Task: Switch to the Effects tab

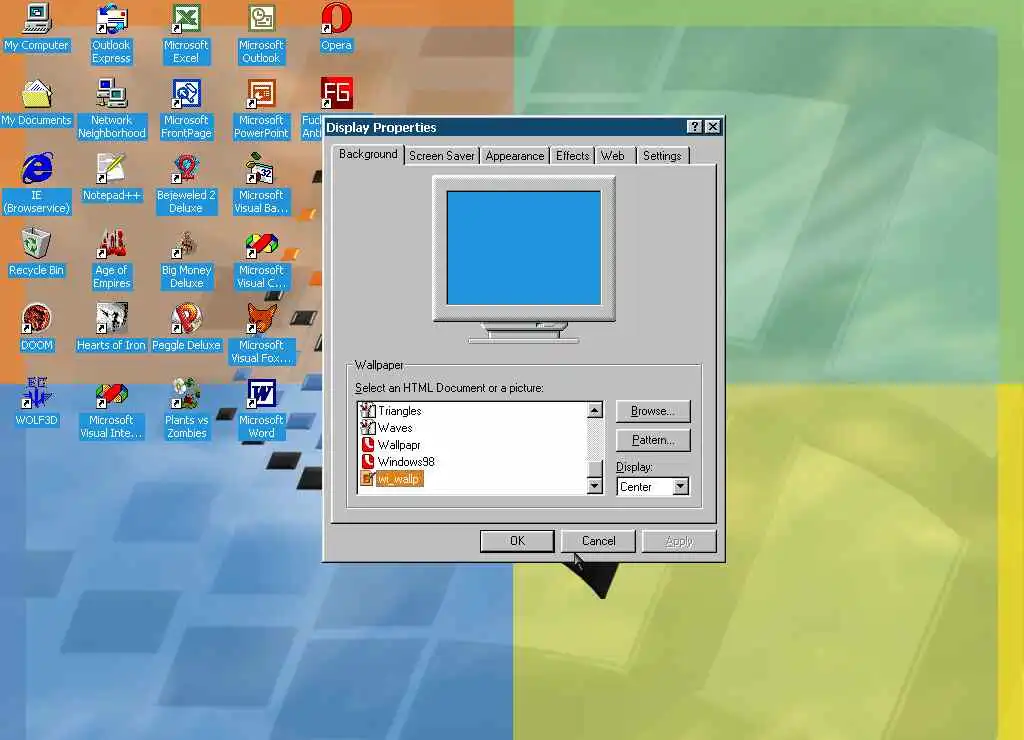Action: (572, 156)
